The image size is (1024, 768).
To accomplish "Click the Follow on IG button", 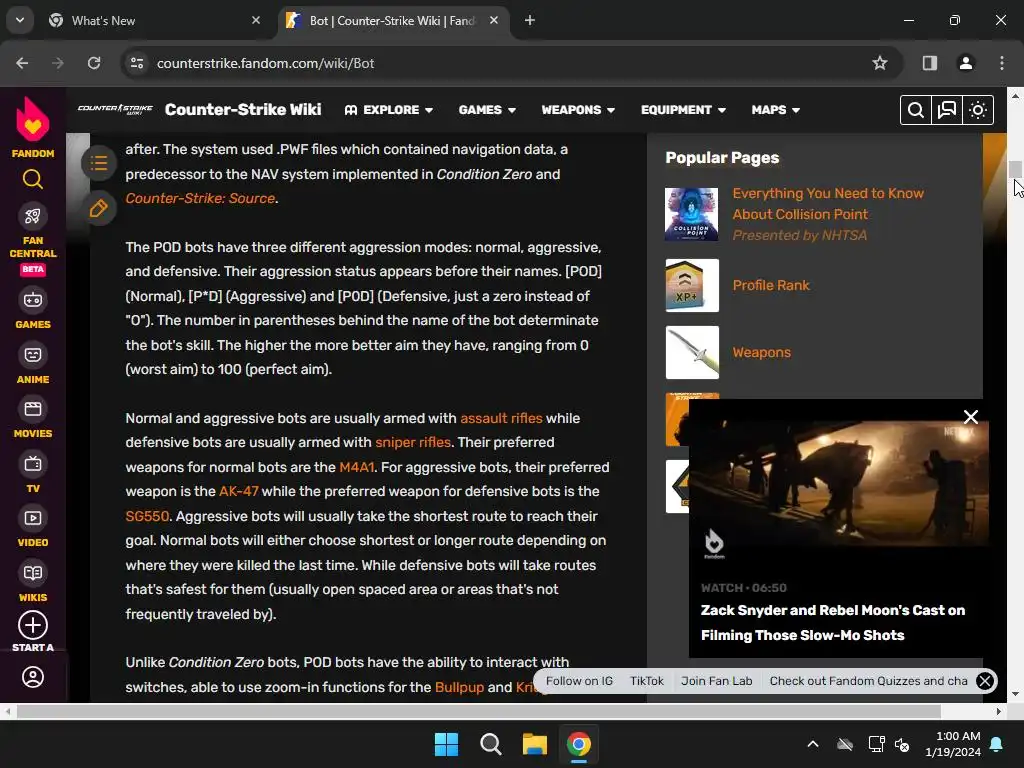I will pyautogui.click(x=579, y=681).
